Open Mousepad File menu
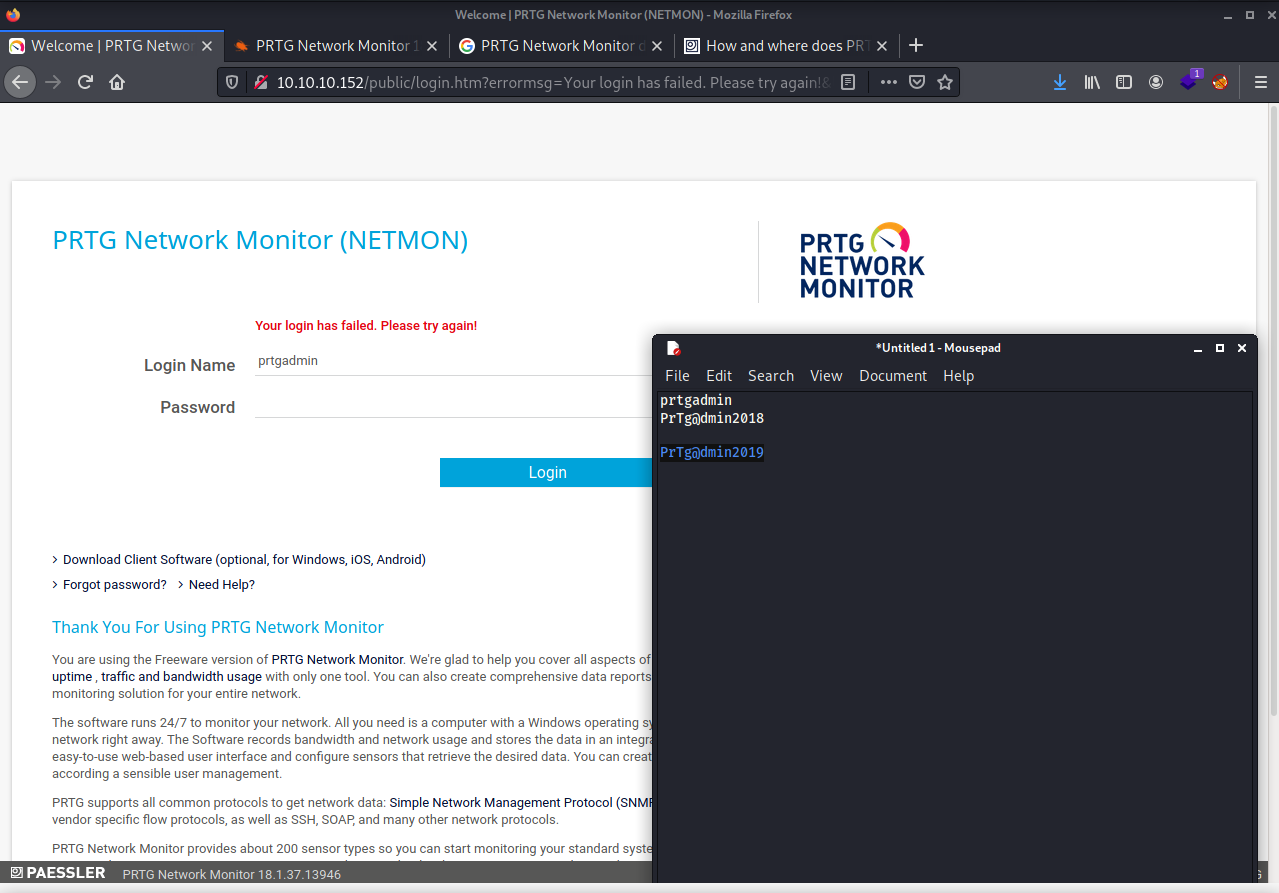 [677, 376]
